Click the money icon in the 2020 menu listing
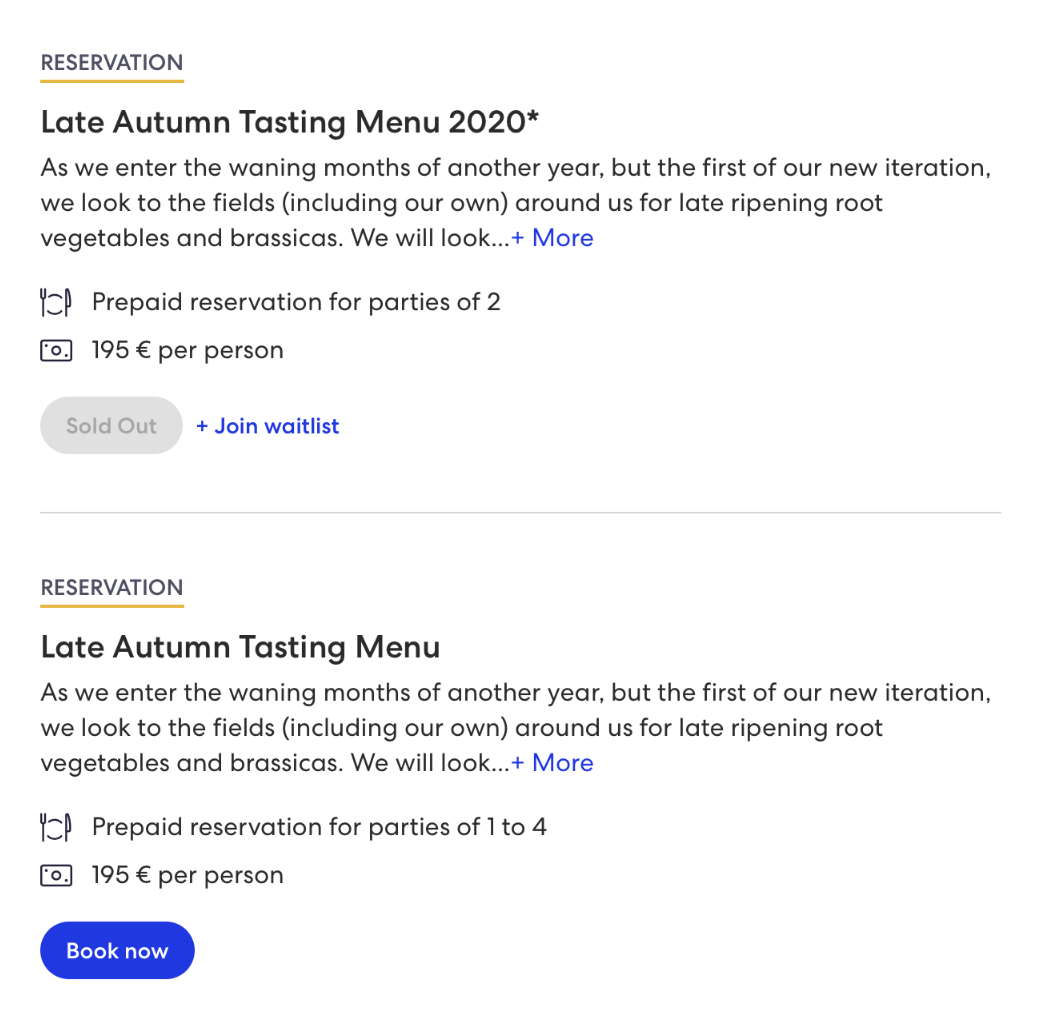The height and width of the screenshot is (1036, 1050). [56, 350]
